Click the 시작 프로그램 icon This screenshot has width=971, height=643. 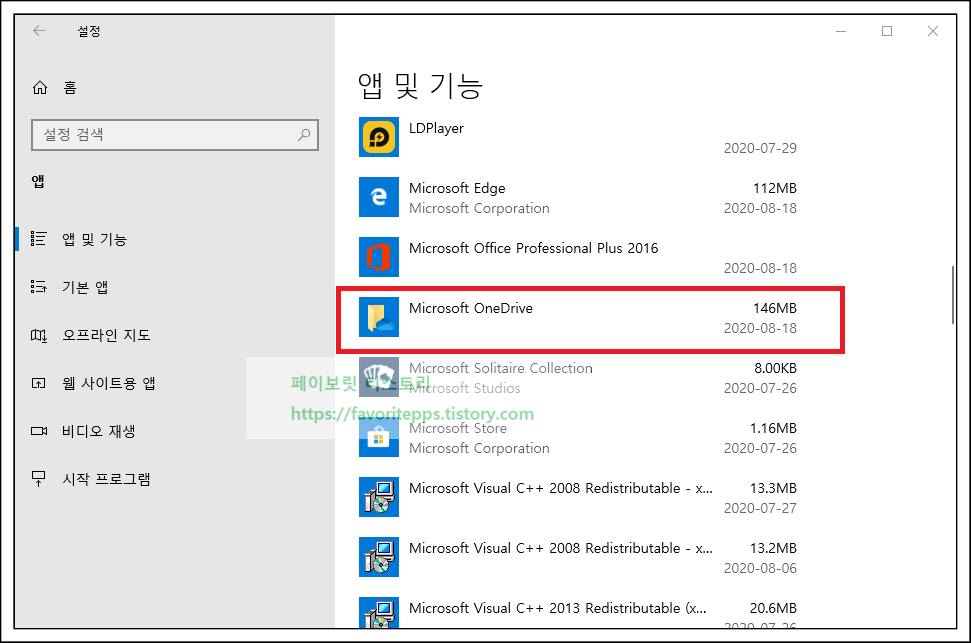tap(38, 479)
